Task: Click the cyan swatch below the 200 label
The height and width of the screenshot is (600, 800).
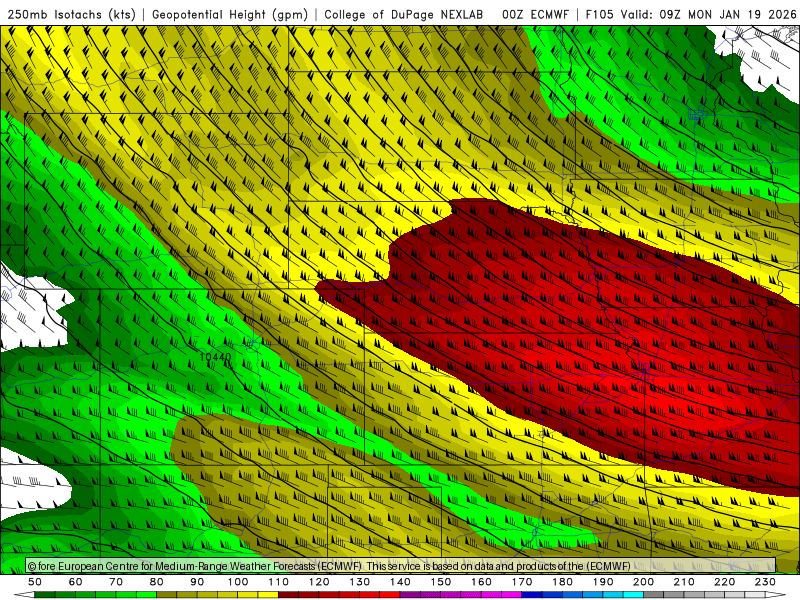Action: point(634,595)
